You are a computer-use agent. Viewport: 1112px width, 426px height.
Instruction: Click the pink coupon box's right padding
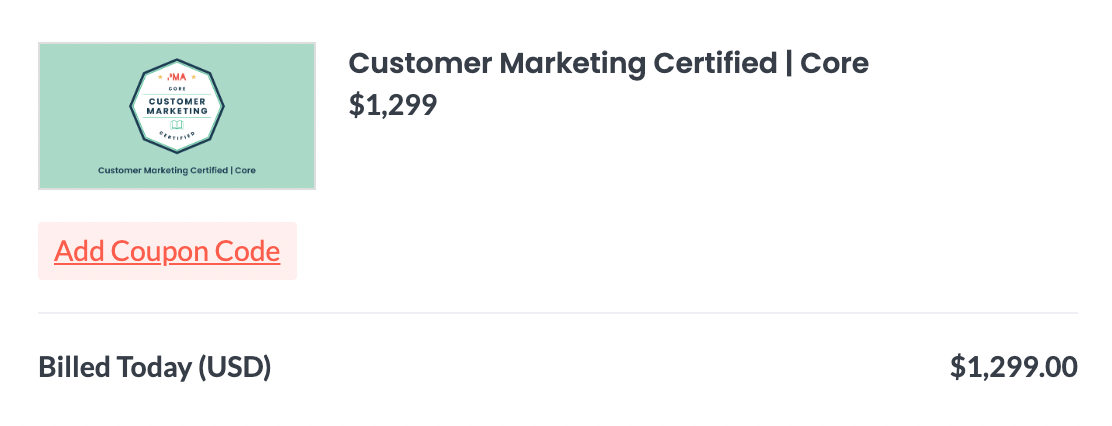point(289,251)
